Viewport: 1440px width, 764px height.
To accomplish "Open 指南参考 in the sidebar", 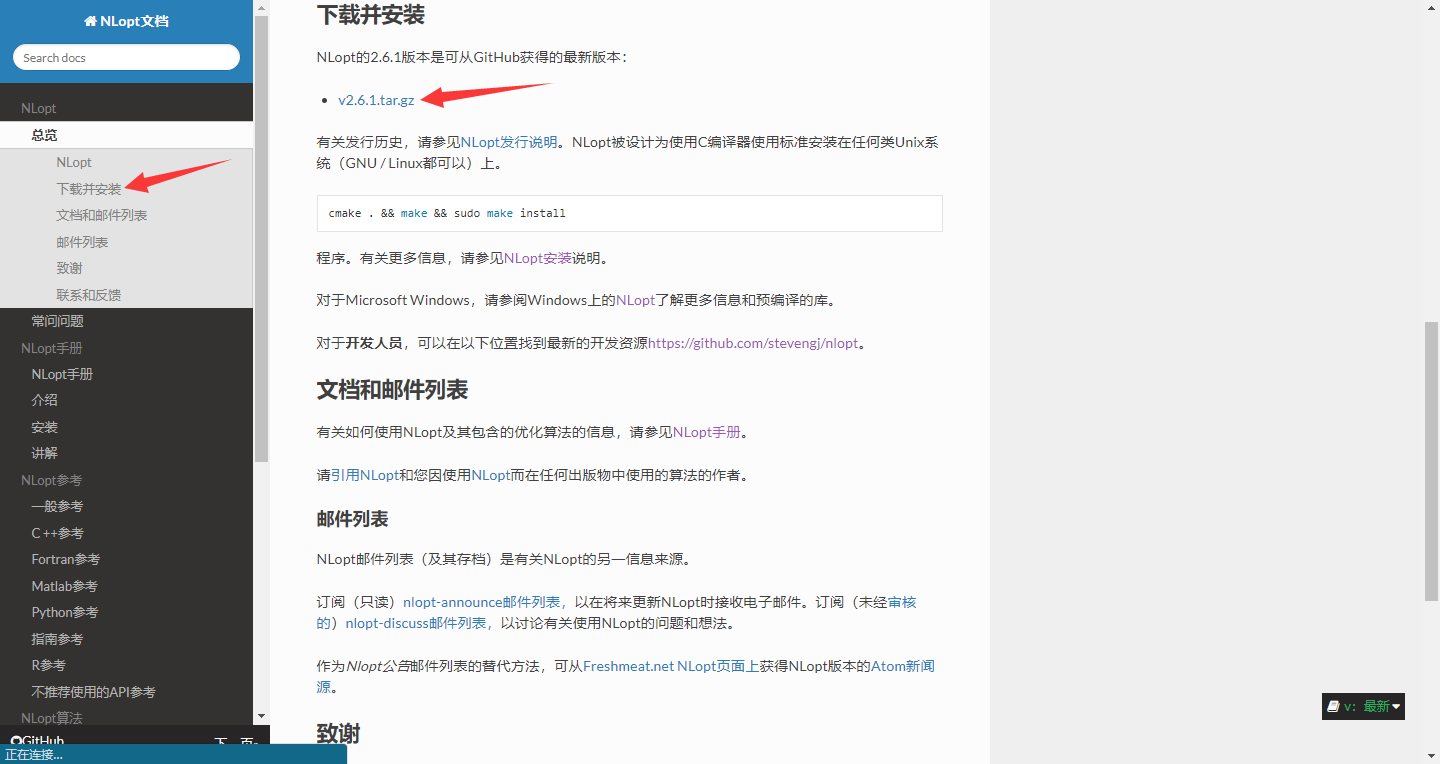I will 58,639.
